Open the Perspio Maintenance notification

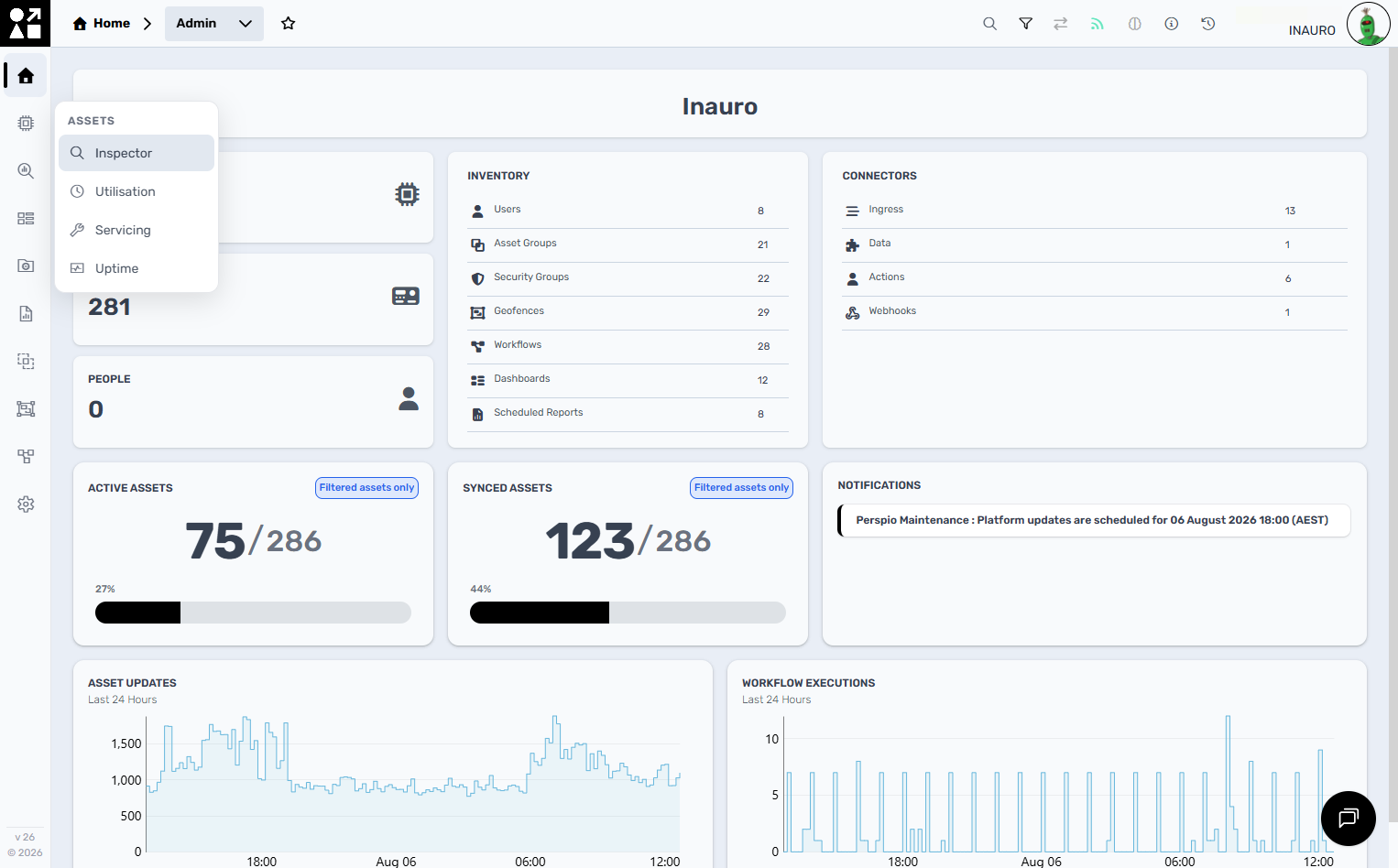(x=1094, y=520)
